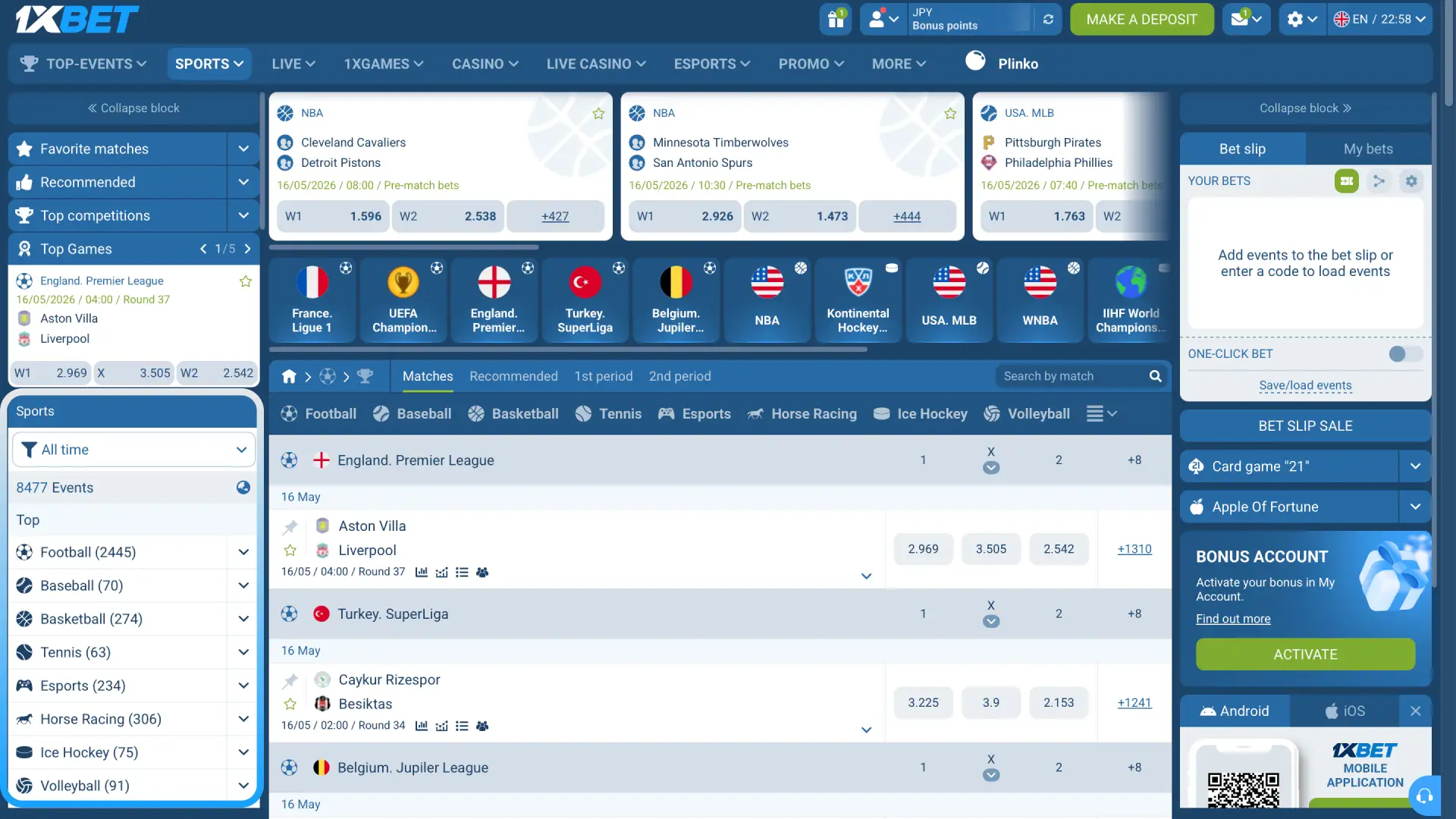Expand the Apple Of Fortune panel

coord(1415,507)
